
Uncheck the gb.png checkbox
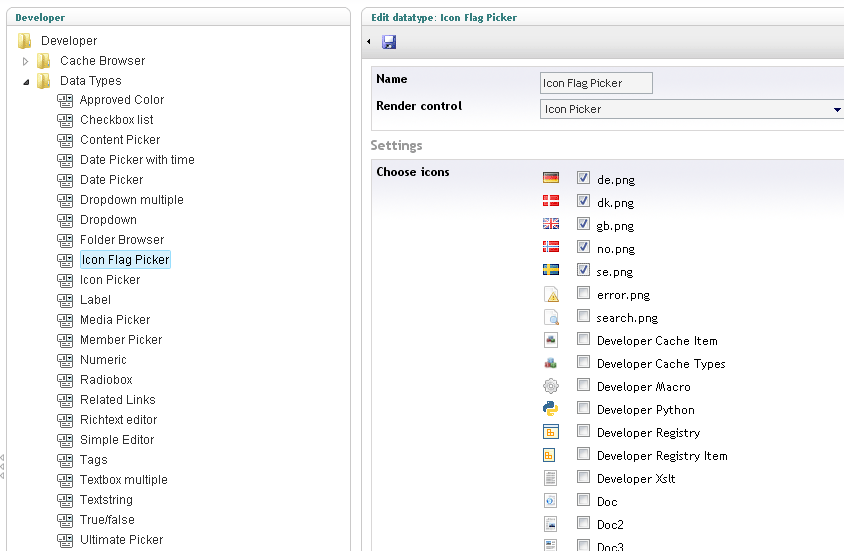click(x=583, y=223)
